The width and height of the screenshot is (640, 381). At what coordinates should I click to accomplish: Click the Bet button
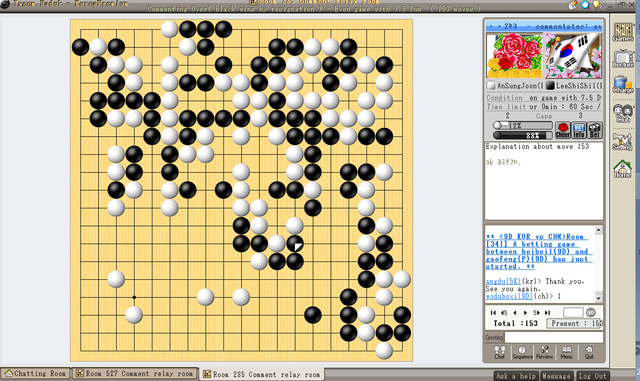pyautogui.click(x=595, y=130)
